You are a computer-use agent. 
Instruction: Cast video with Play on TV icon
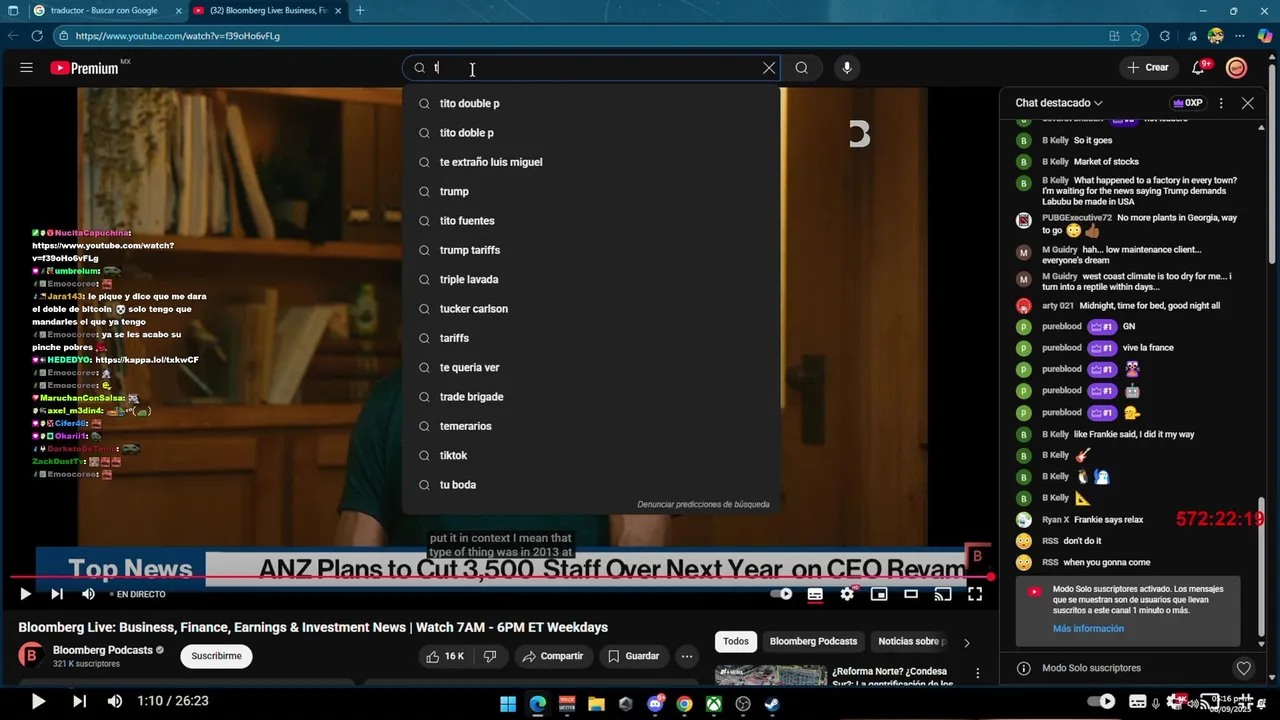coord(943,594)
